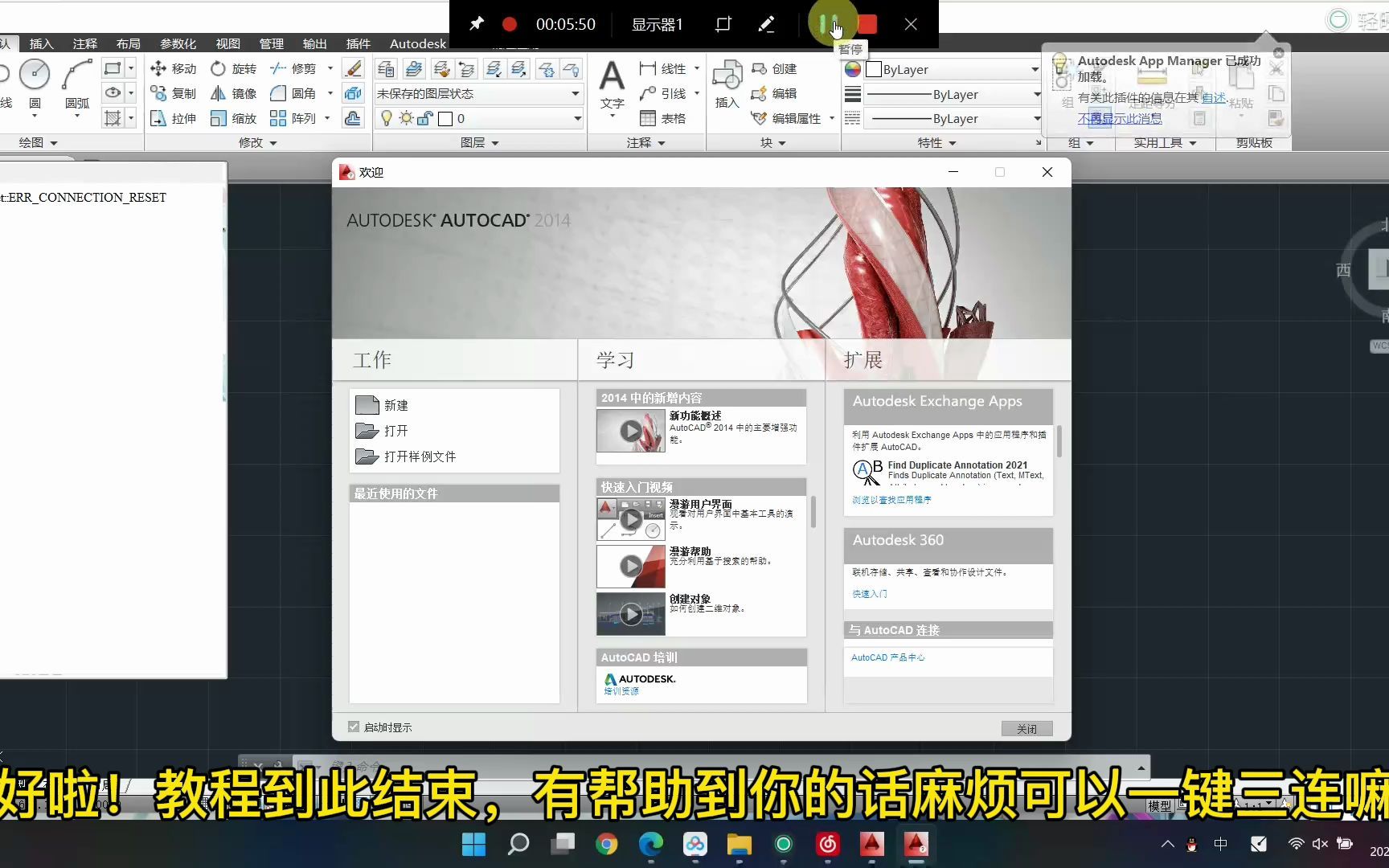Switch to the 参数化 ribbon tab

177,43
